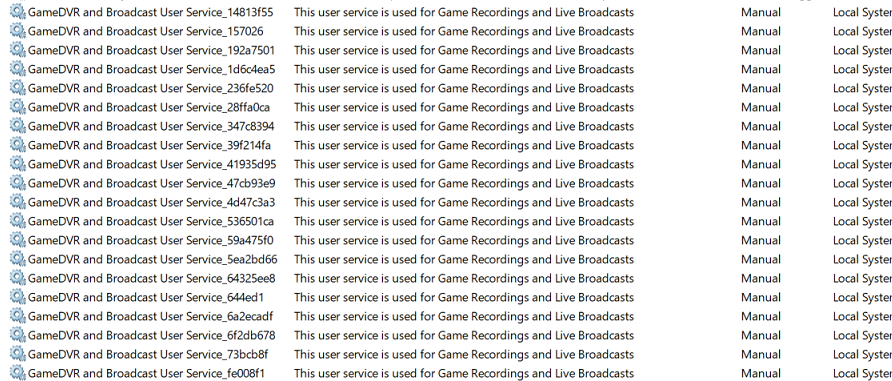Click the description text in the Service_59a475f0 row
Screen dimensions: 892x381
pyautogui.click(x=464, y=240)
